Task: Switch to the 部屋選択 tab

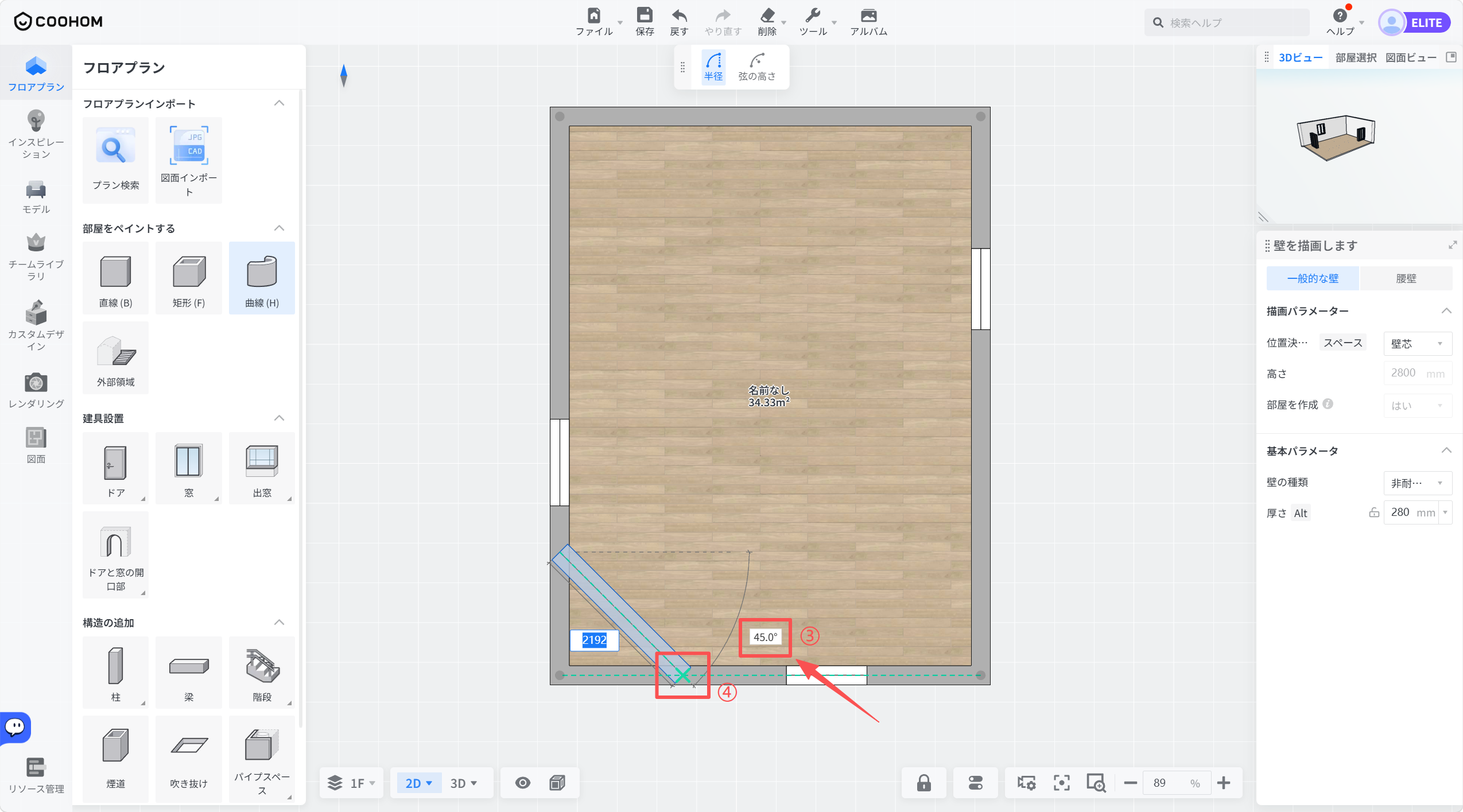Action: click(1356, 57)
